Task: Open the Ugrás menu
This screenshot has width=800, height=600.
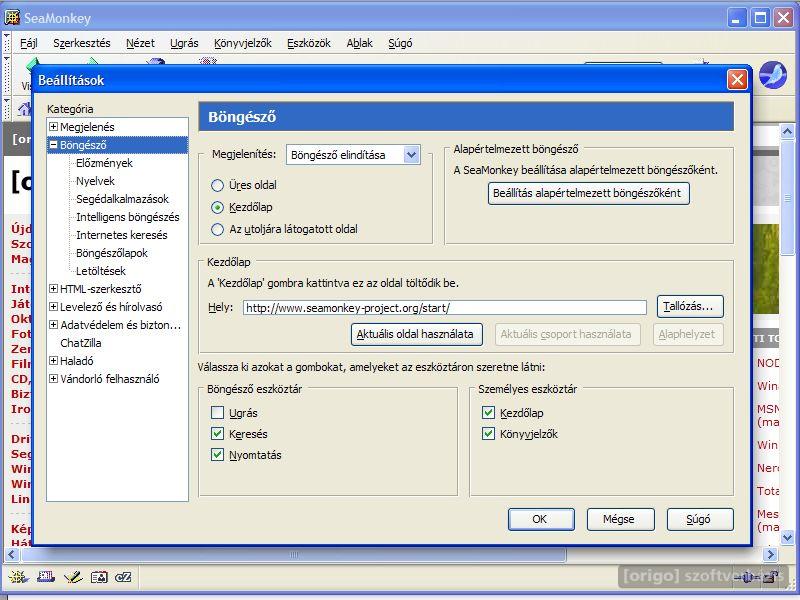Action: click(x=184, y=43)
